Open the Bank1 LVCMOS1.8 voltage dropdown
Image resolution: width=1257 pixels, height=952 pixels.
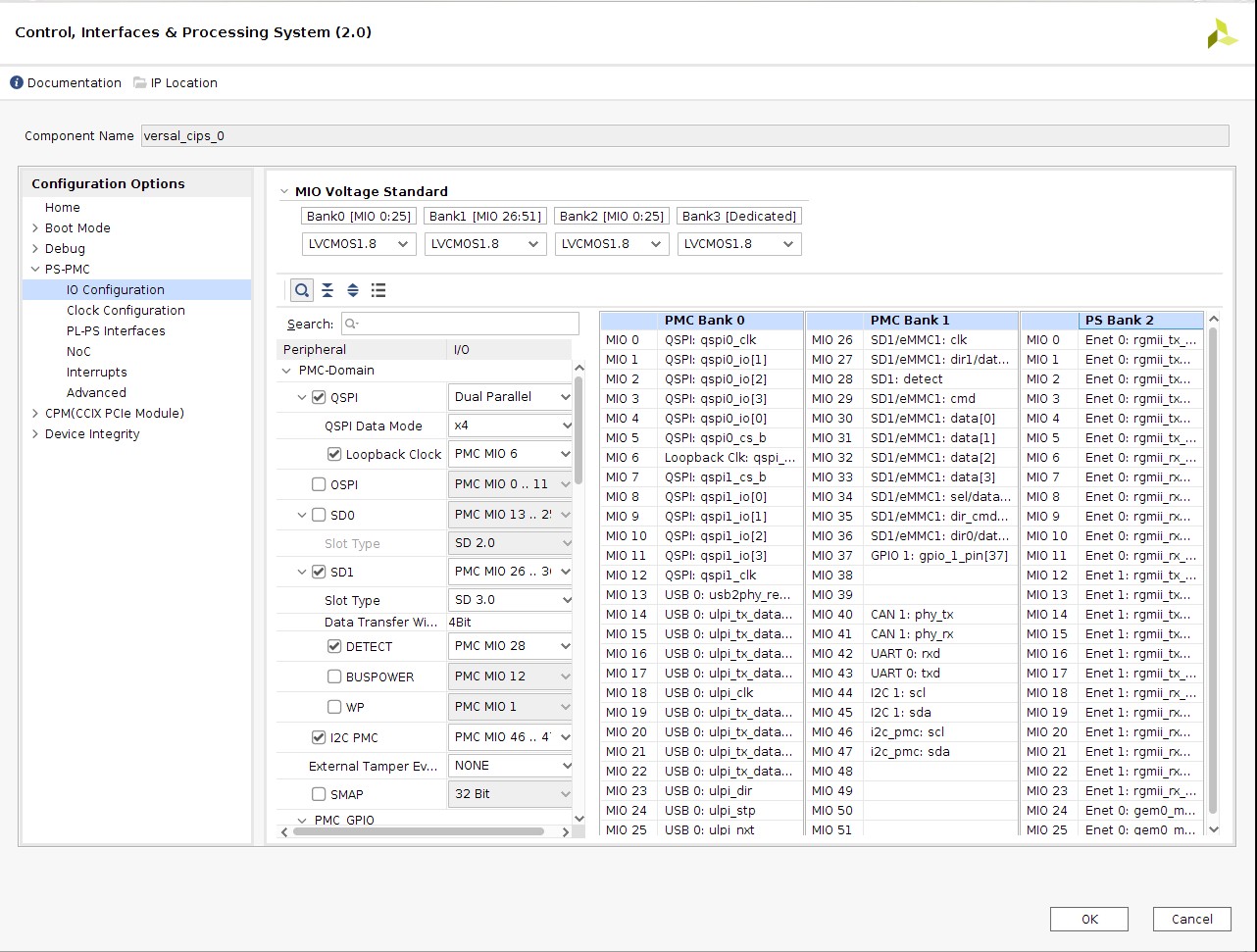tap(485, 244)
